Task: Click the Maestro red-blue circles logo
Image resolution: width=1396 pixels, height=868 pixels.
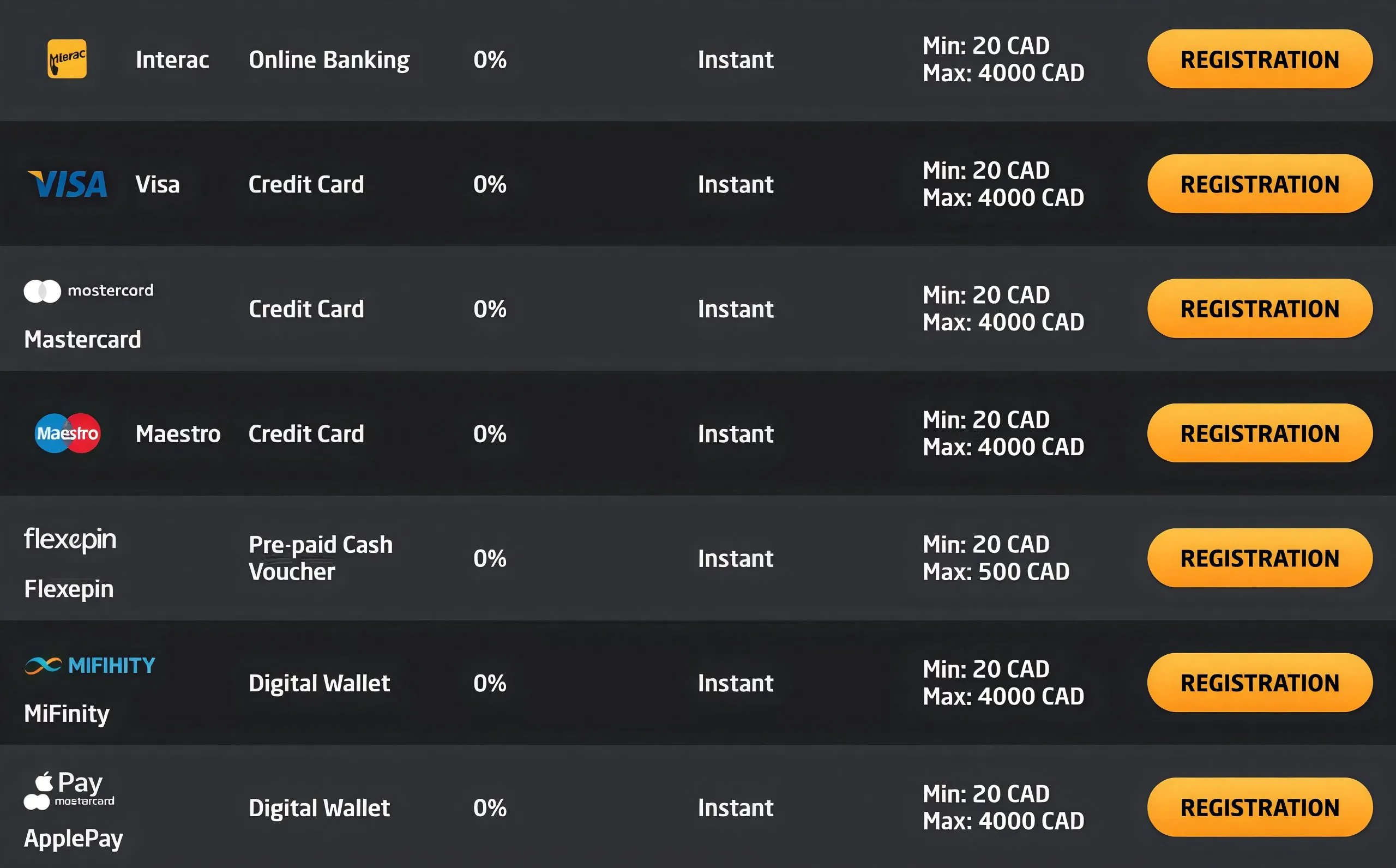Action: [68, 433]
